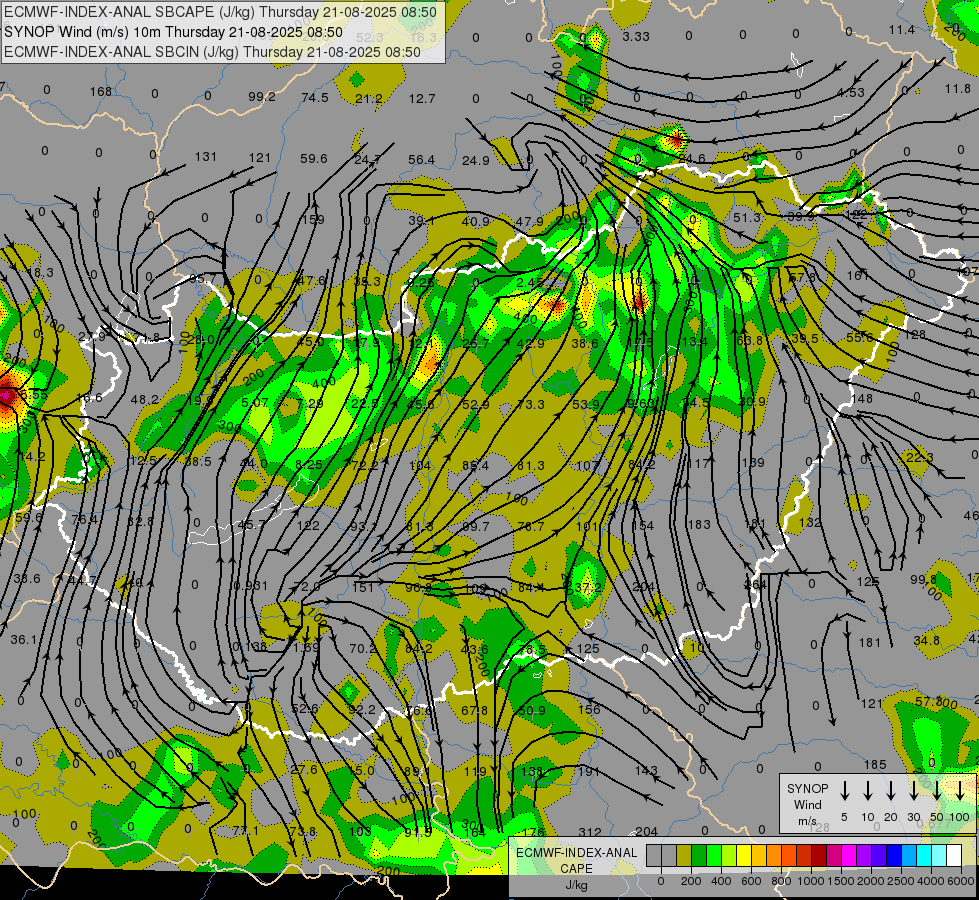Image resolution: width=979 pixels, height=900 pixels.
Task: Click the map value '73.3'
Action: (x=531, y=405)
